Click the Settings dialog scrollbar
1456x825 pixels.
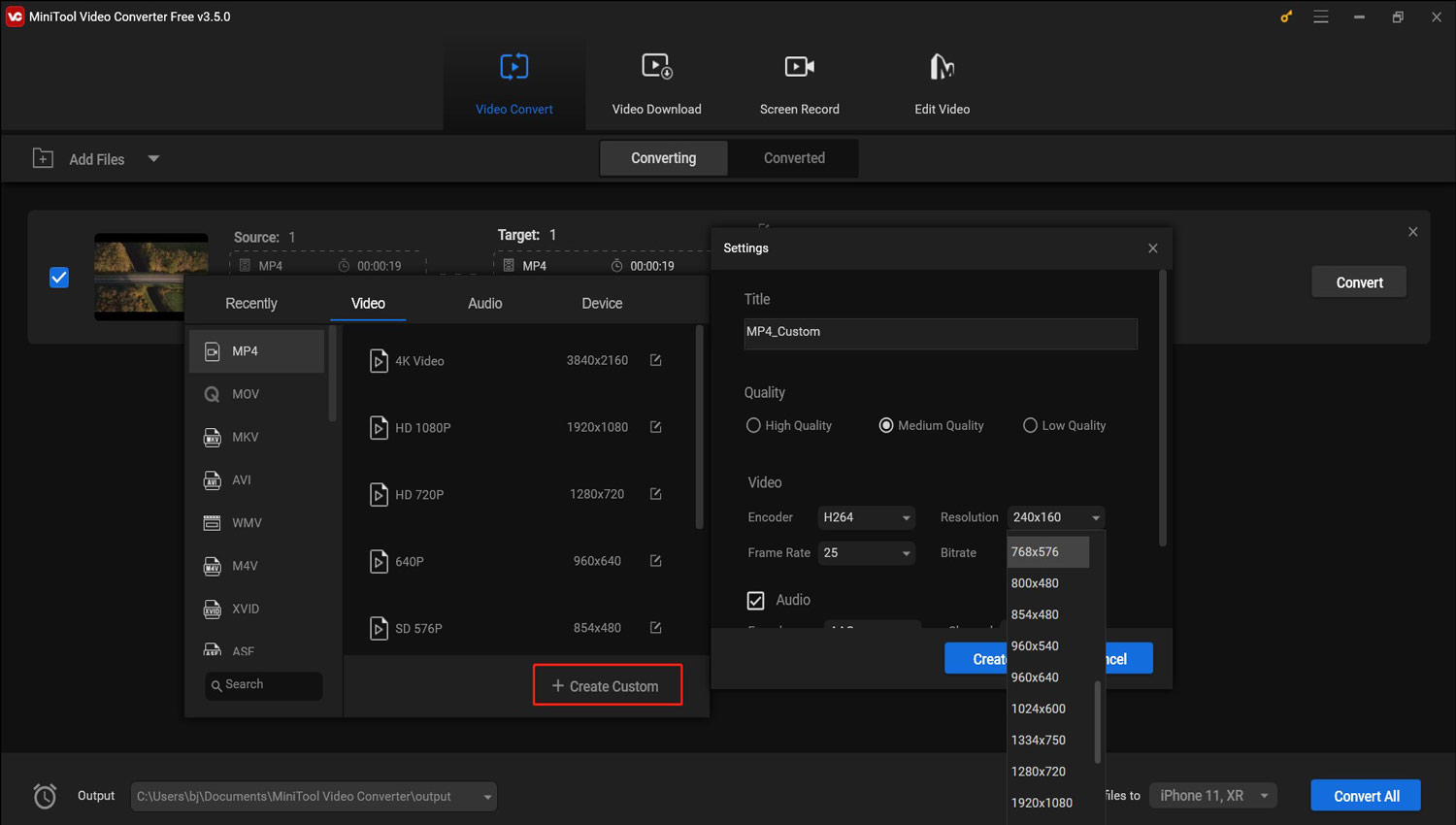pos(1163,408)
